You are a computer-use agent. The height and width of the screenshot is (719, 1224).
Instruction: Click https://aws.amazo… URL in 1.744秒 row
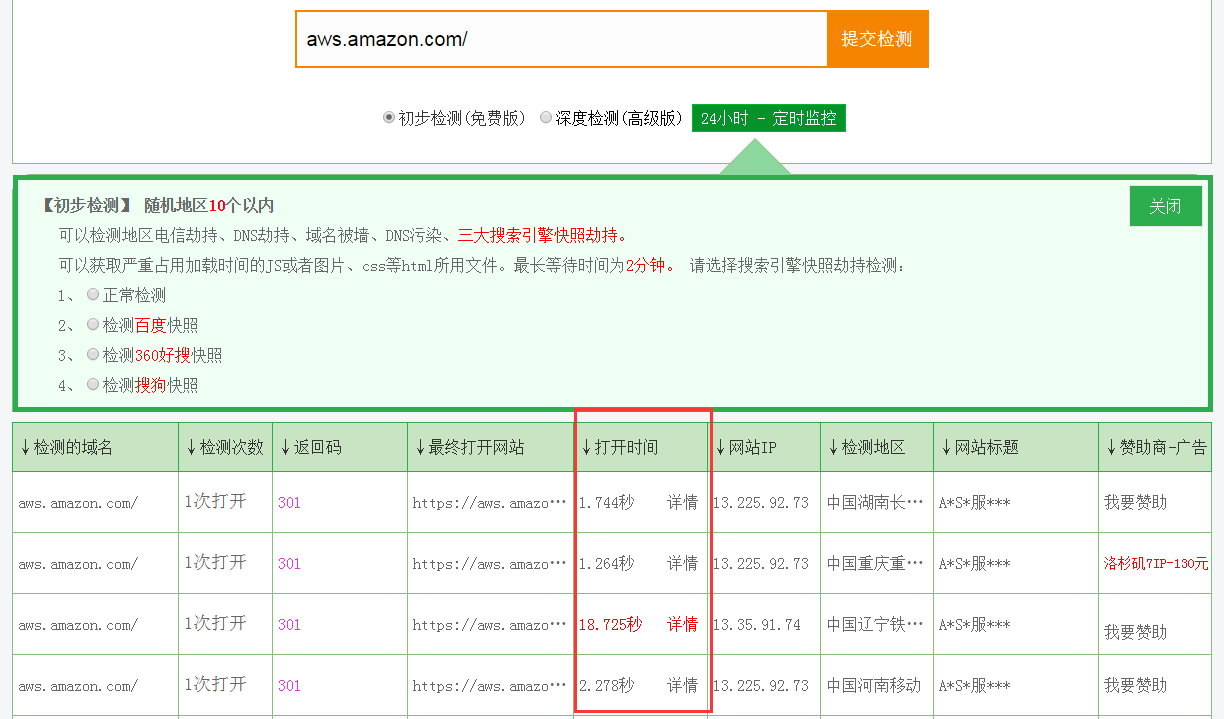pos(489,503)
